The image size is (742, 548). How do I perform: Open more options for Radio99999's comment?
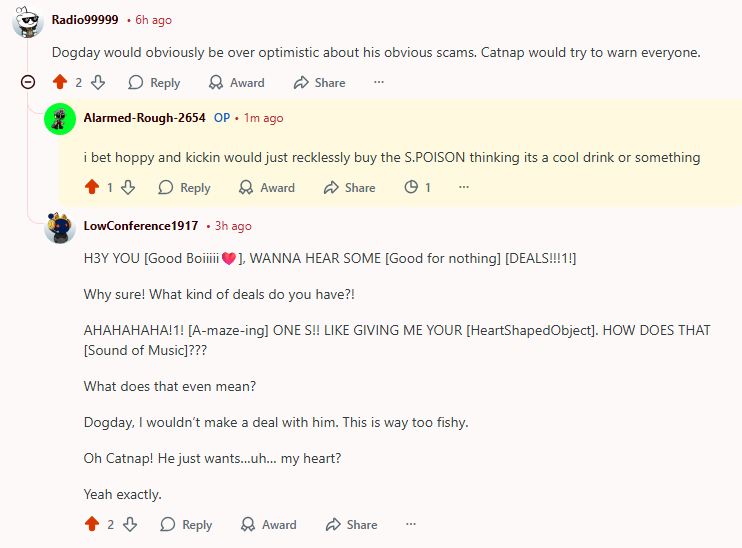click(378, 83)
